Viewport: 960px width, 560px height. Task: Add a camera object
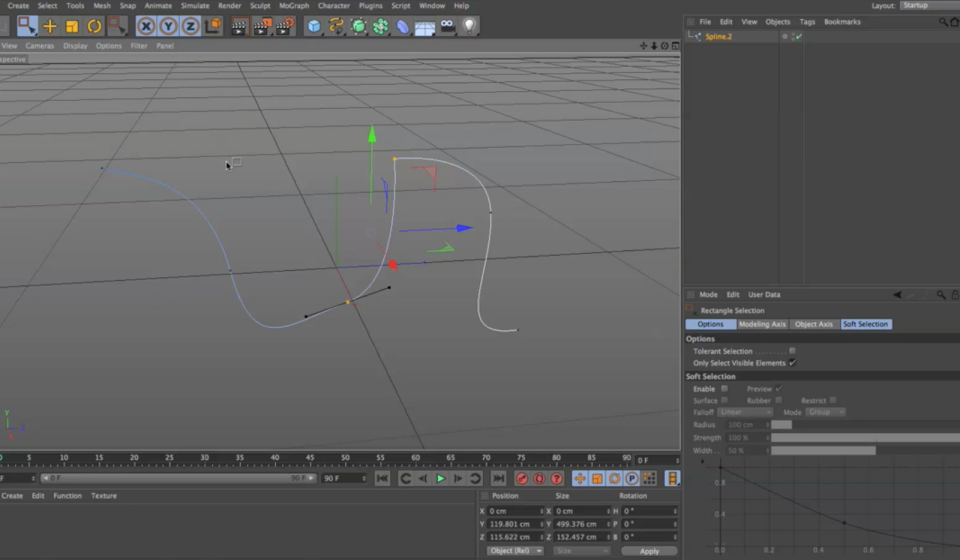(x=448, y=26)
